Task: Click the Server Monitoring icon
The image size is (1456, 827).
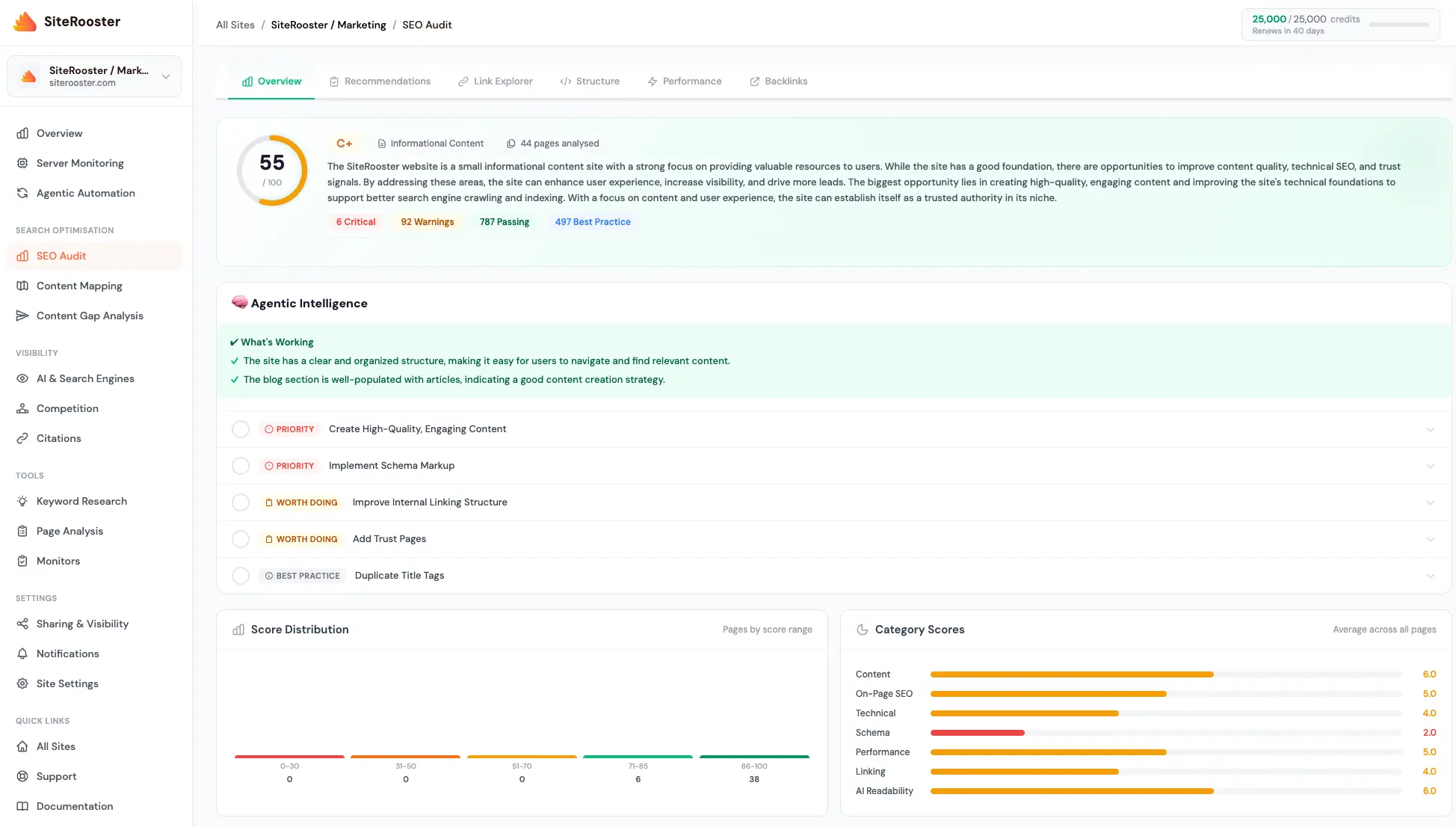Action: pos(22,163)
